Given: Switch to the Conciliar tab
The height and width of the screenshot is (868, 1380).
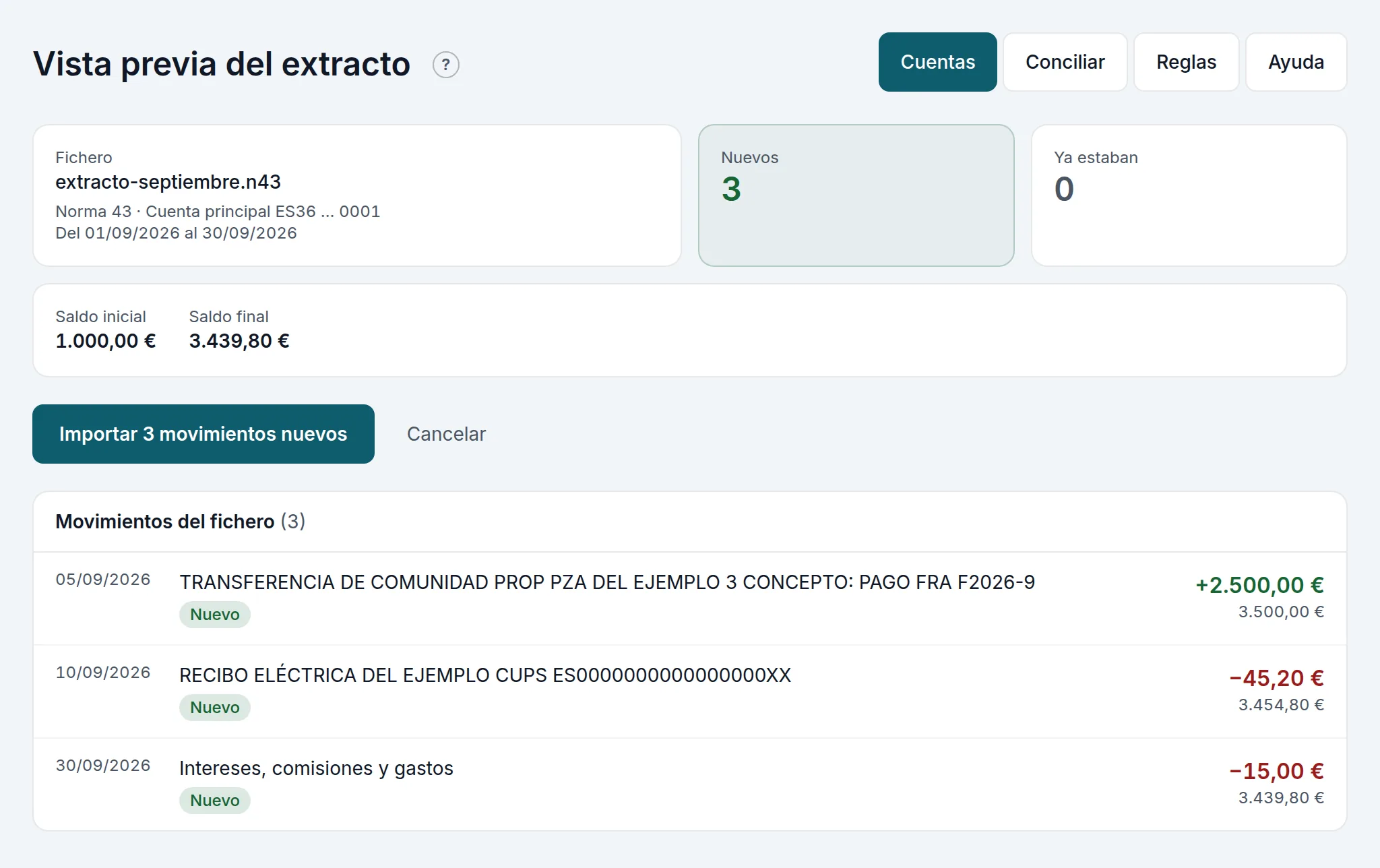Looking at the screenshot, I should (x=1065, y=62).
